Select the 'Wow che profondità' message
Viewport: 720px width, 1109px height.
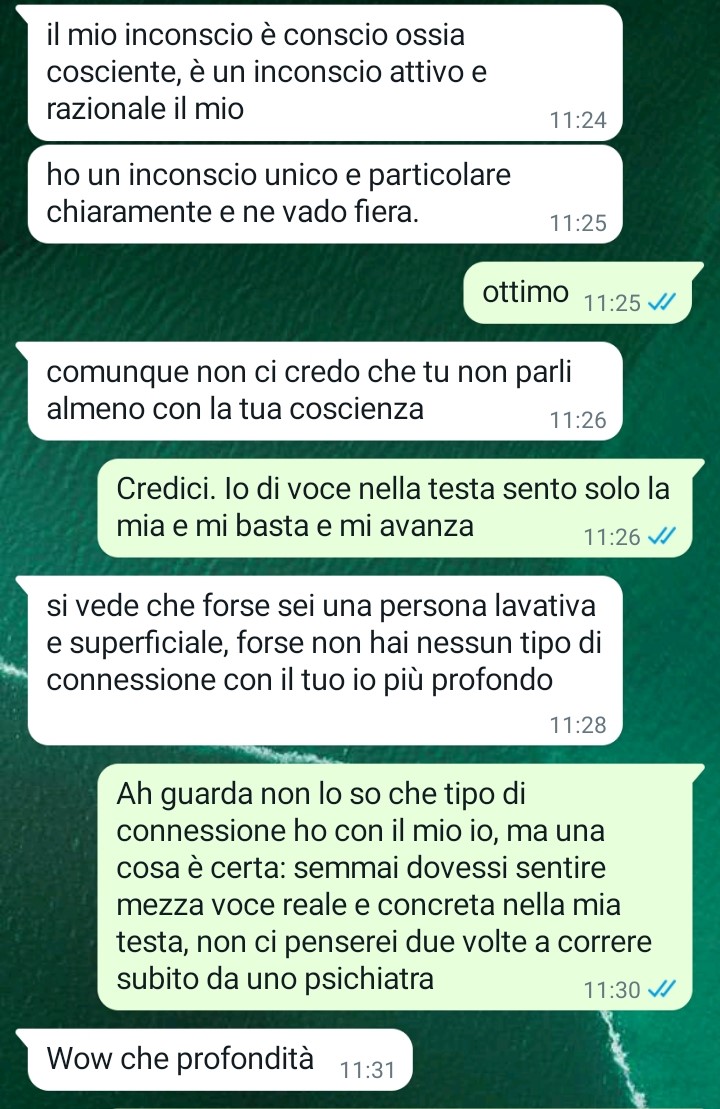[214, 1059]
